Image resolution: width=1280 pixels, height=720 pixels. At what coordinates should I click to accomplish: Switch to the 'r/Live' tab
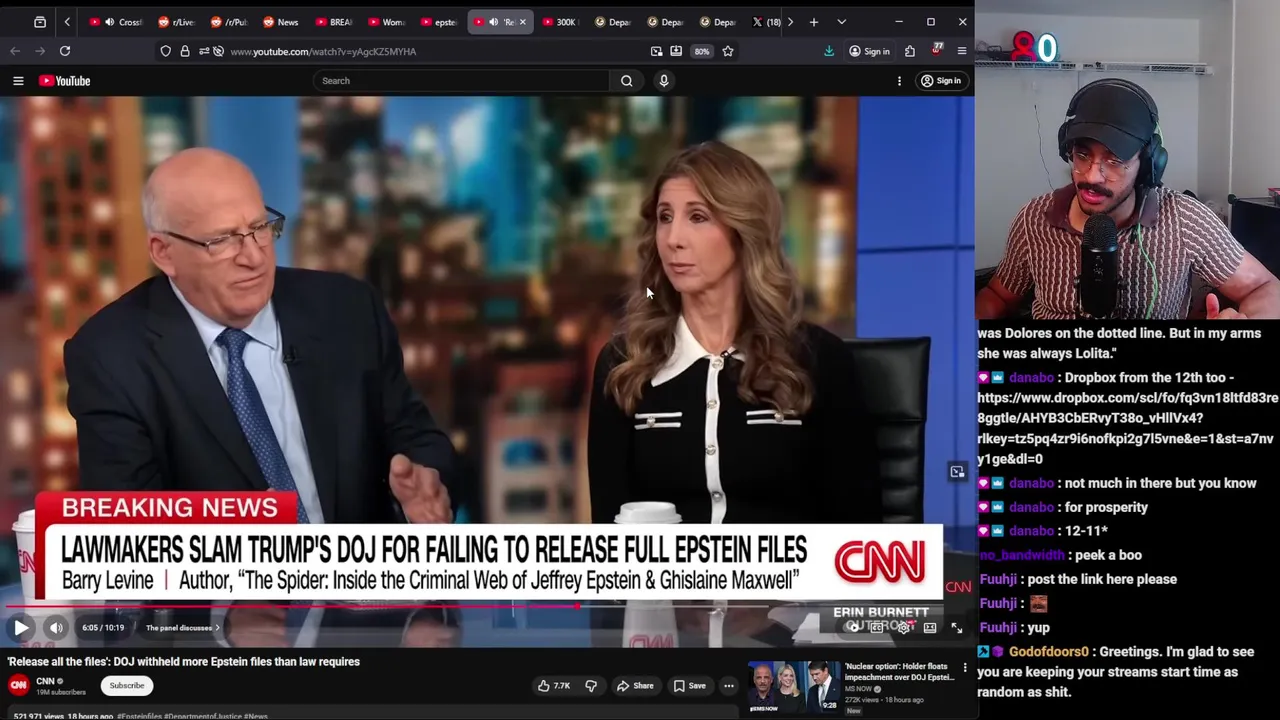pyautogui.click(x=176, y=22)
